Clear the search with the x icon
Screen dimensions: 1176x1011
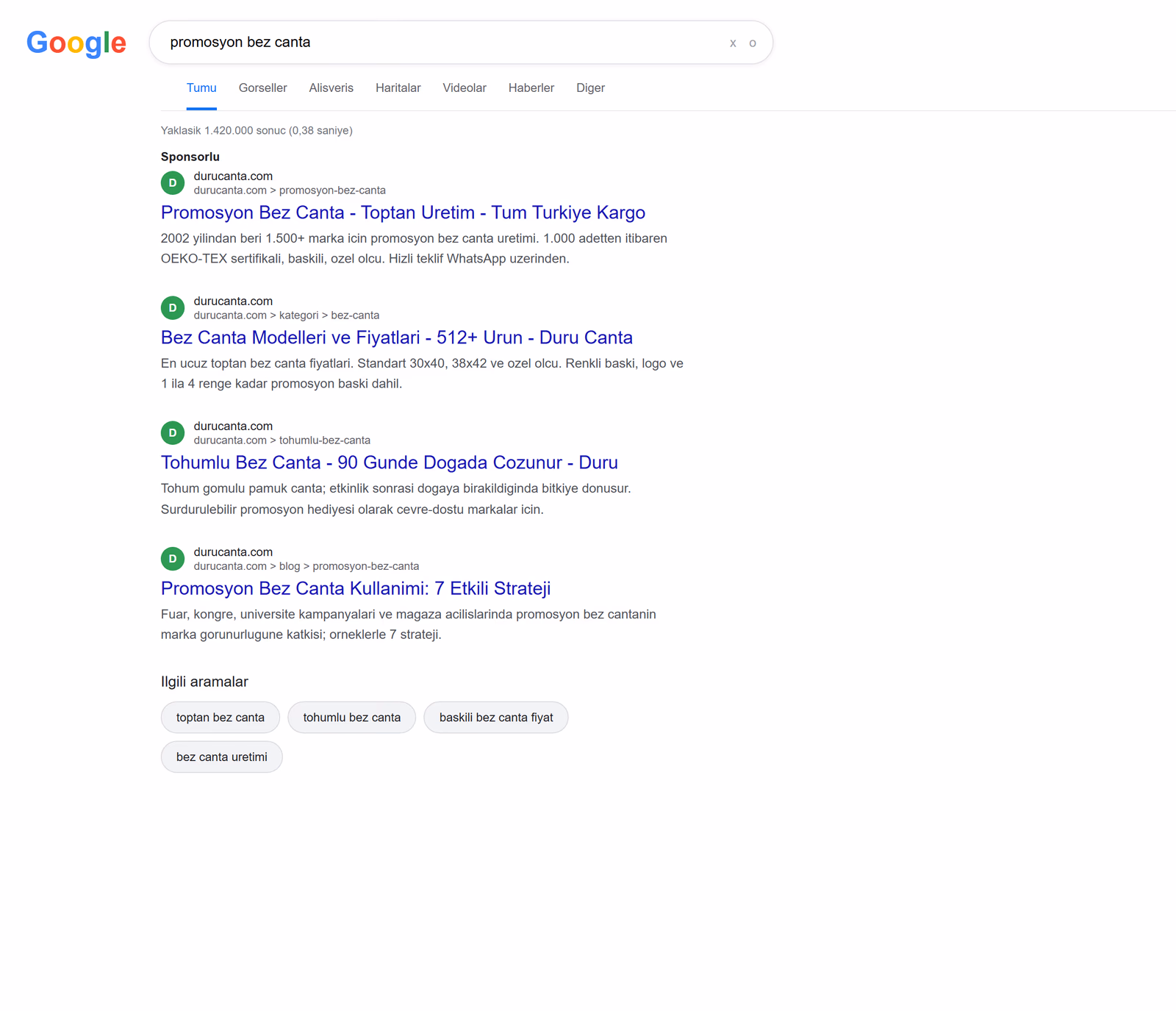point(733,43)
